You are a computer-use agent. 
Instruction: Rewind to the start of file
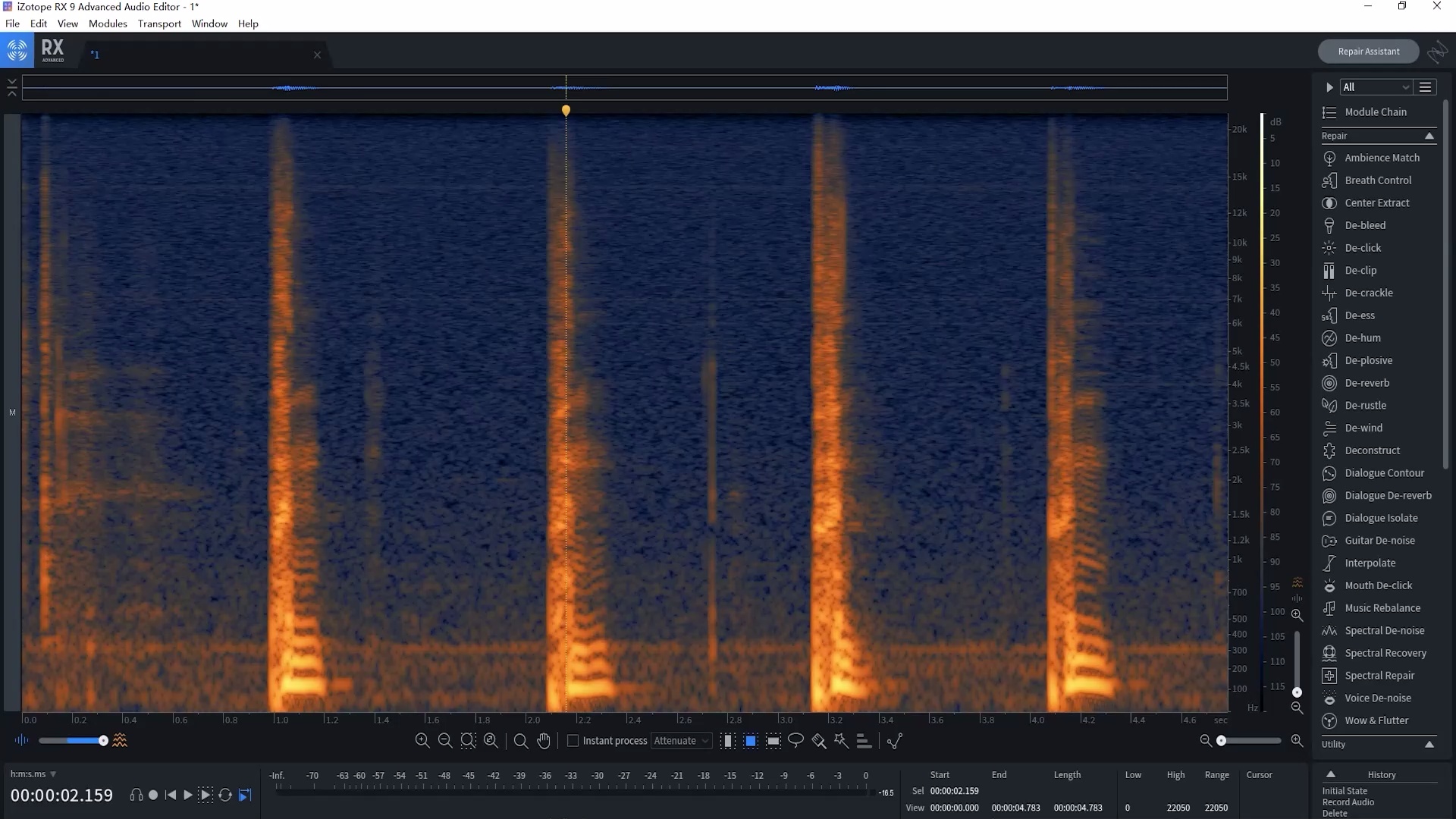[x=171, y=795]
